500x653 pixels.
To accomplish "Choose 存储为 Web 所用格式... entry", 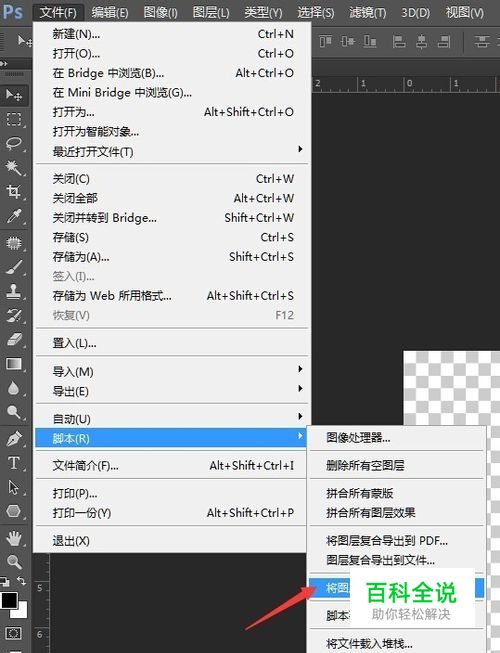I will [172, 295].
